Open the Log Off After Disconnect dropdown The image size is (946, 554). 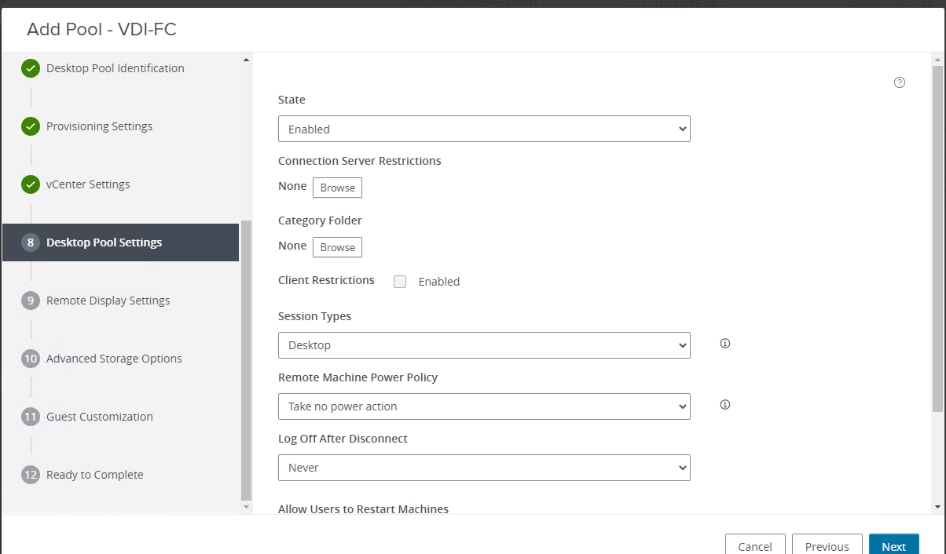484,467
